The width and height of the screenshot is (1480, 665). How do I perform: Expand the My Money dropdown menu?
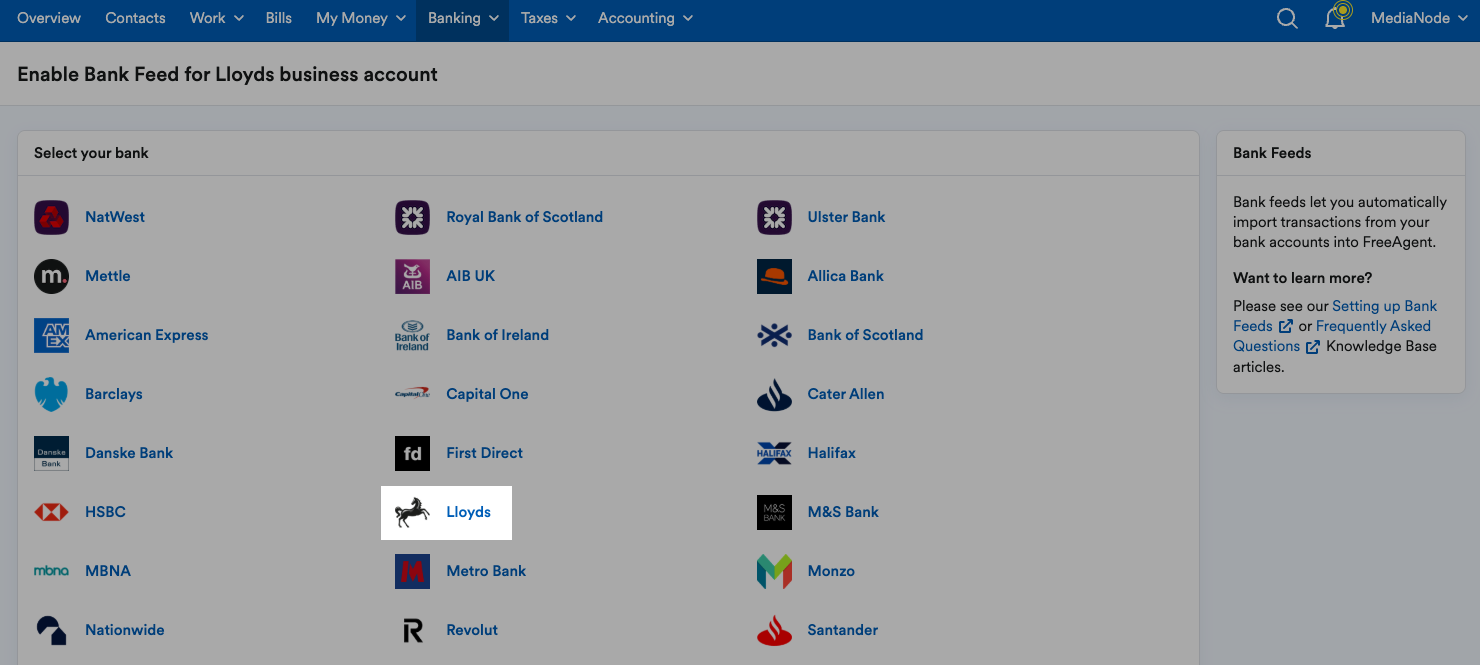pyautogui.click(x=361, y=18)
